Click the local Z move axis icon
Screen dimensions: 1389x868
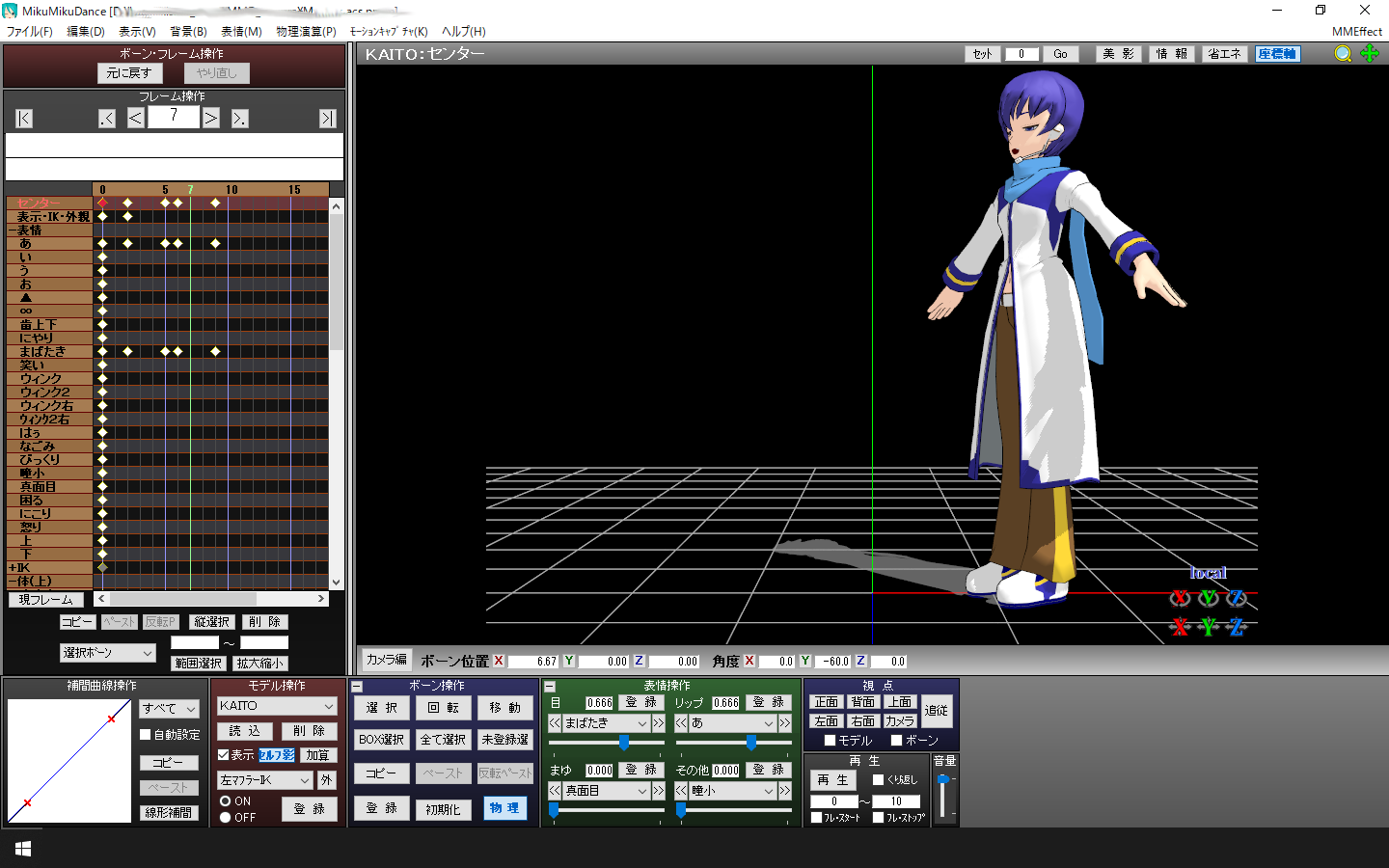(1237, 628)
